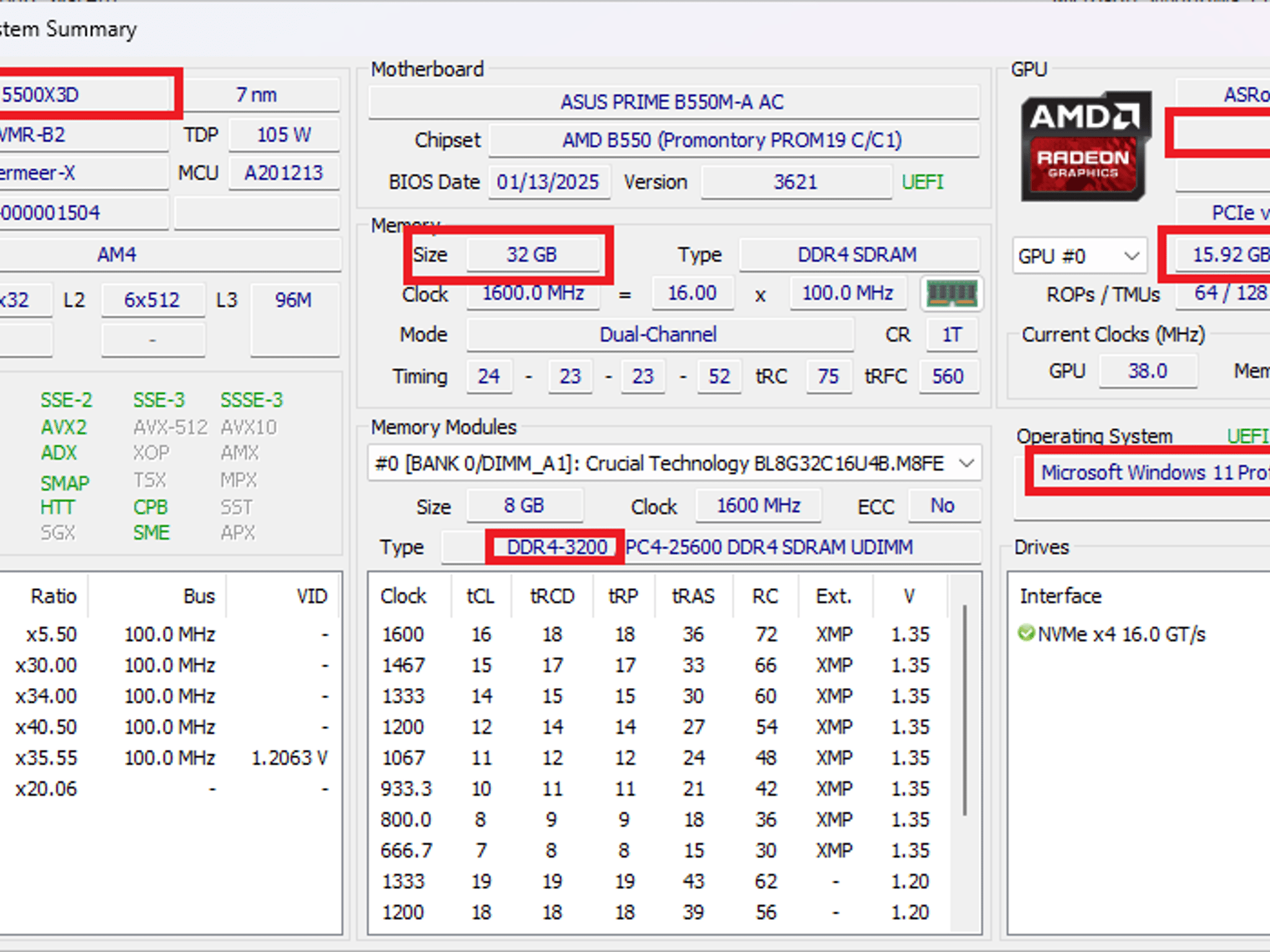
Task: Click the 7 nm process field
Action: click(257, 95)
